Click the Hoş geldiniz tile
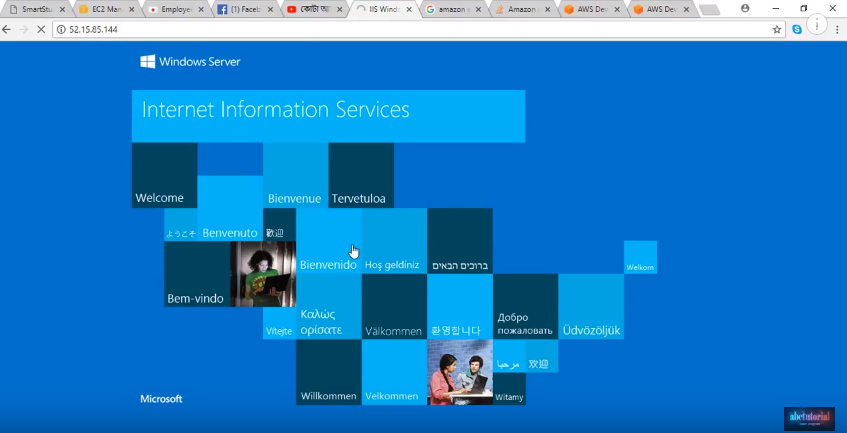Image resolution: width=847 pixels, height=433 pixels. pyautogui.click(x=394, y=241)
